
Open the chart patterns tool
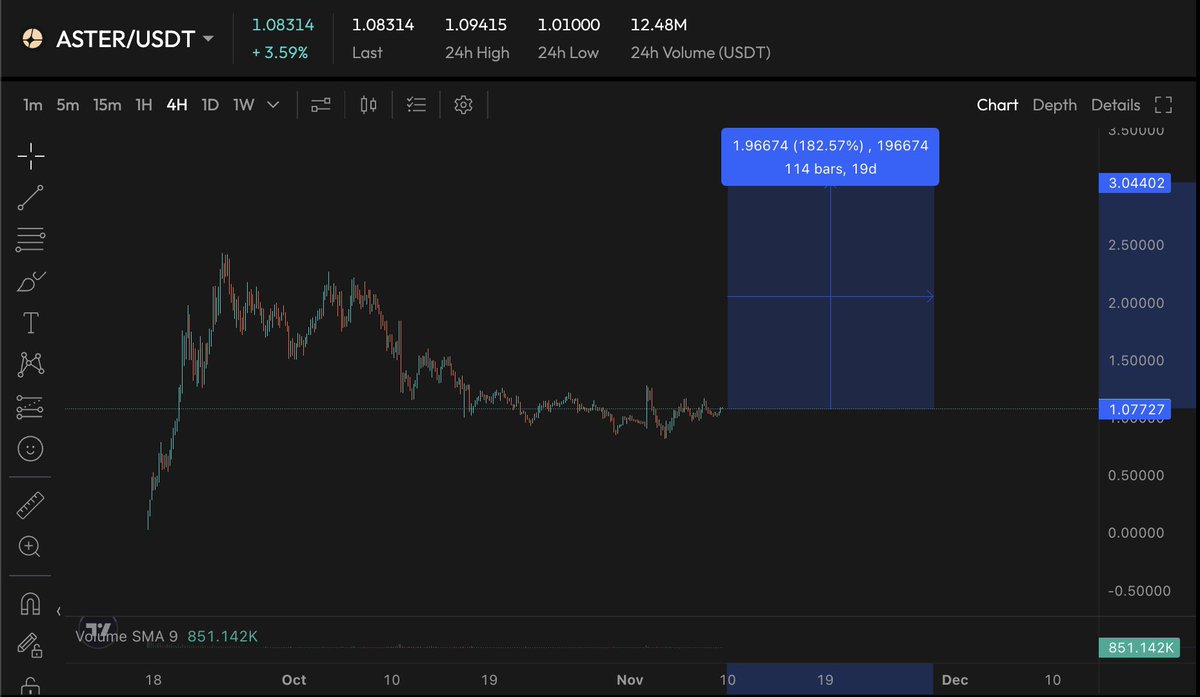pyautogui.click(x=31, y=365)
